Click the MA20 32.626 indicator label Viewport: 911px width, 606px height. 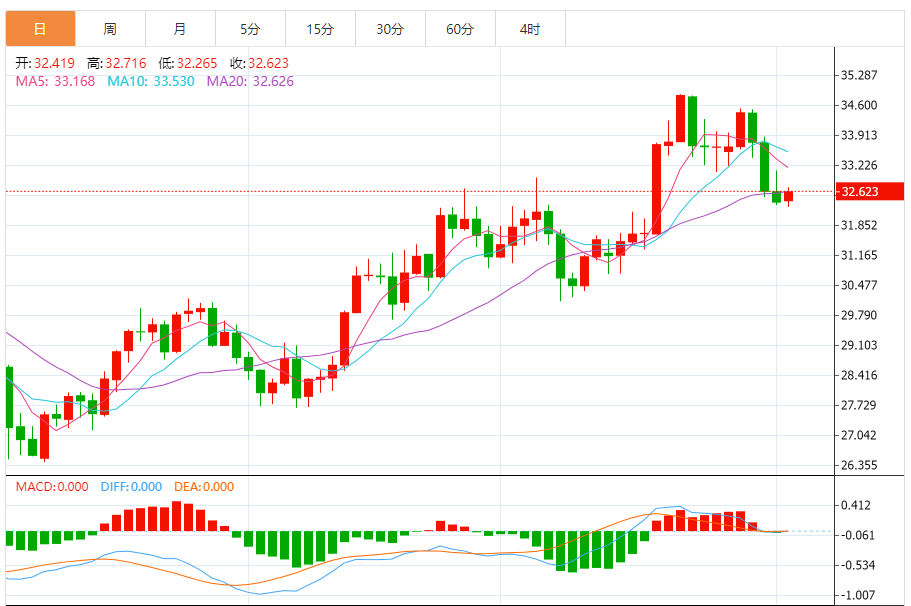250,81
